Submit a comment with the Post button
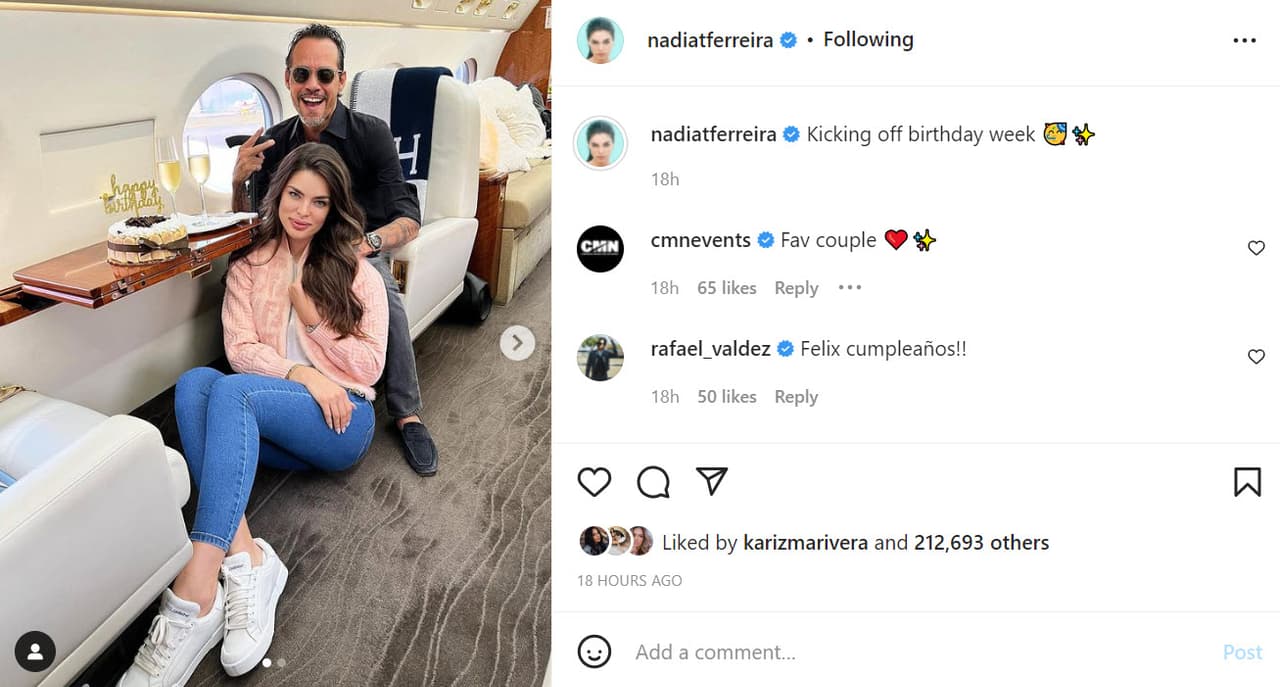 pyautogui.click(x=1242, y=651)
